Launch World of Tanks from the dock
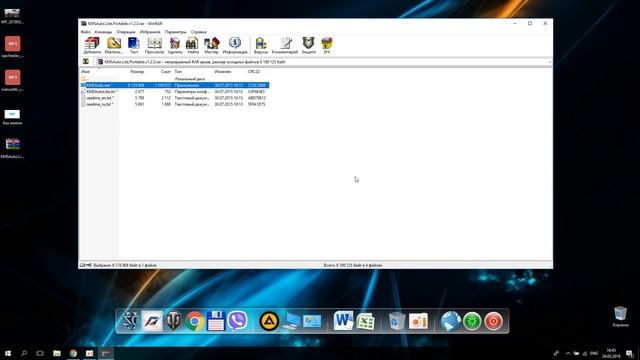Screen dimensions: 640x360 pyautogui.click(x=173, y=321)
